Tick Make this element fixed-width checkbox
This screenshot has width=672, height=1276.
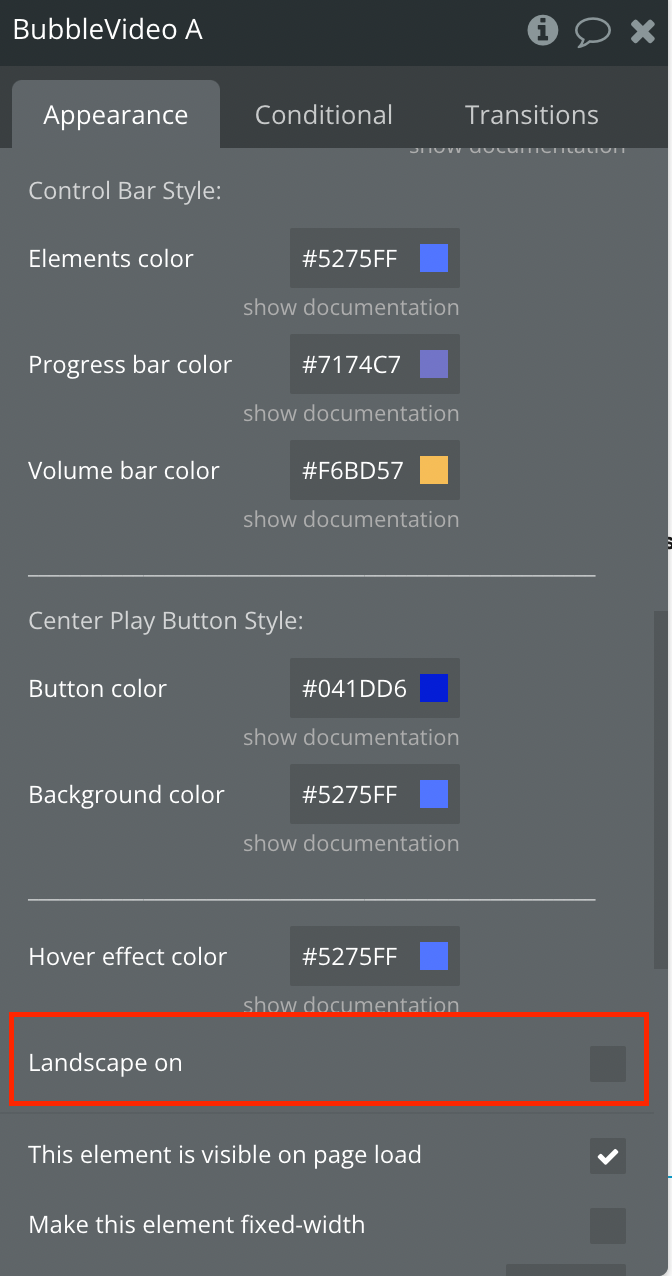point(607,1226)
